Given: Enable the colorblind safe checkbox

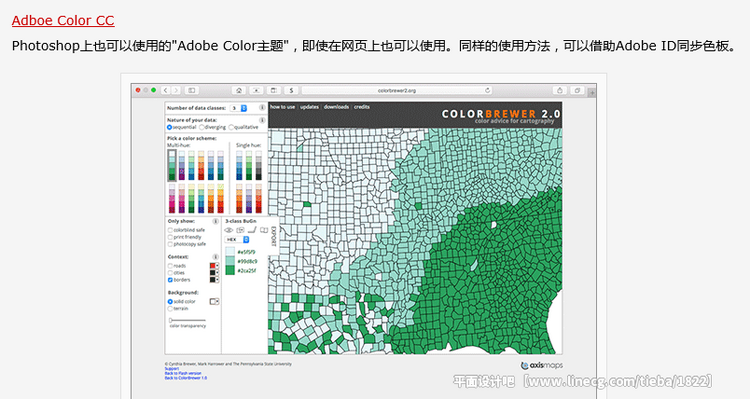Looking at the screenshot, I should pos(170,230).
